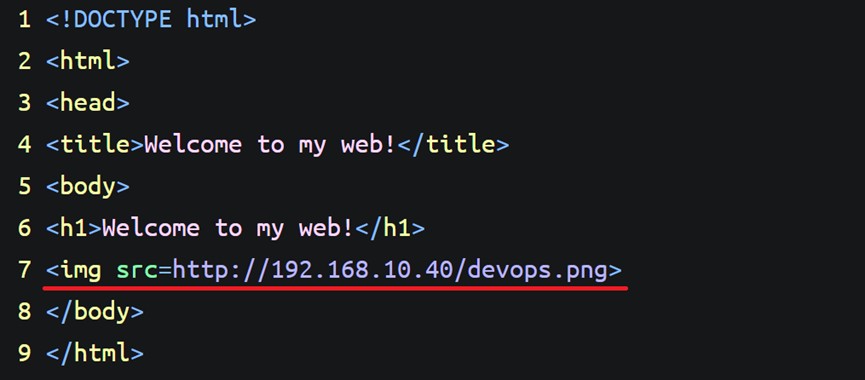This screenshot has width=865, height=380.
Task: Click line number 4 in gutter
Action: tap(24, 144)
